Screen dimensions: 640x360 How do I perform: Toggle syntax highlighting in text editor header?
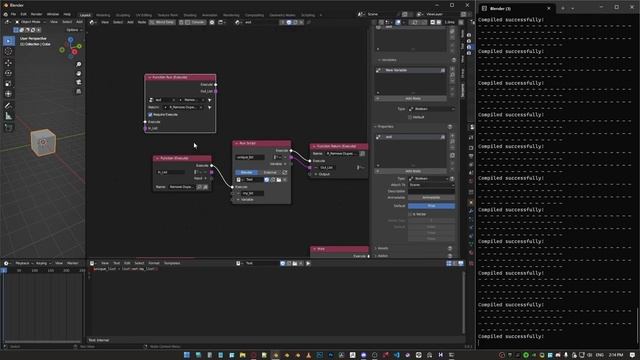pos(460,263)
